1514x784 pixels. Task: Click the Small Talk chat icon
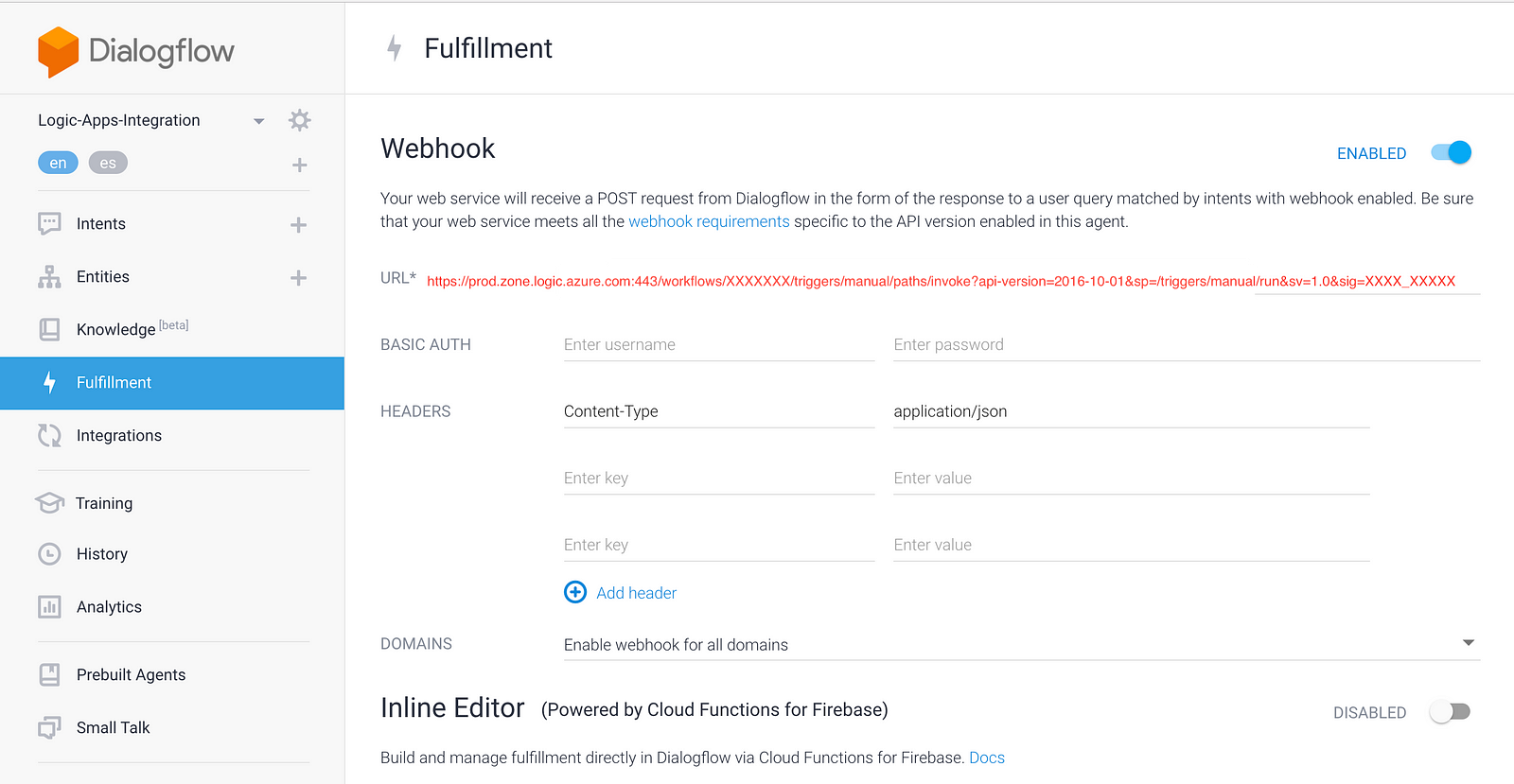pyautogui.click(x=49, y=727)
